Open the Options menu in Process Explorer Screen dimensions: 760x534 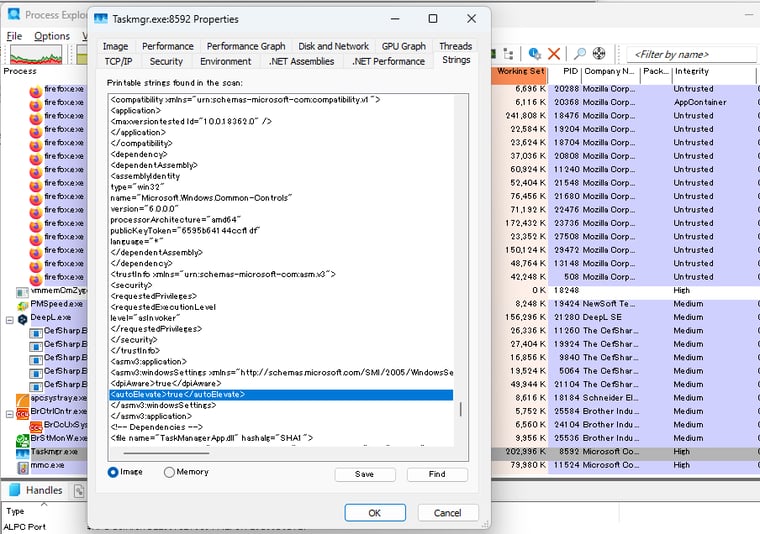point(52,36)
